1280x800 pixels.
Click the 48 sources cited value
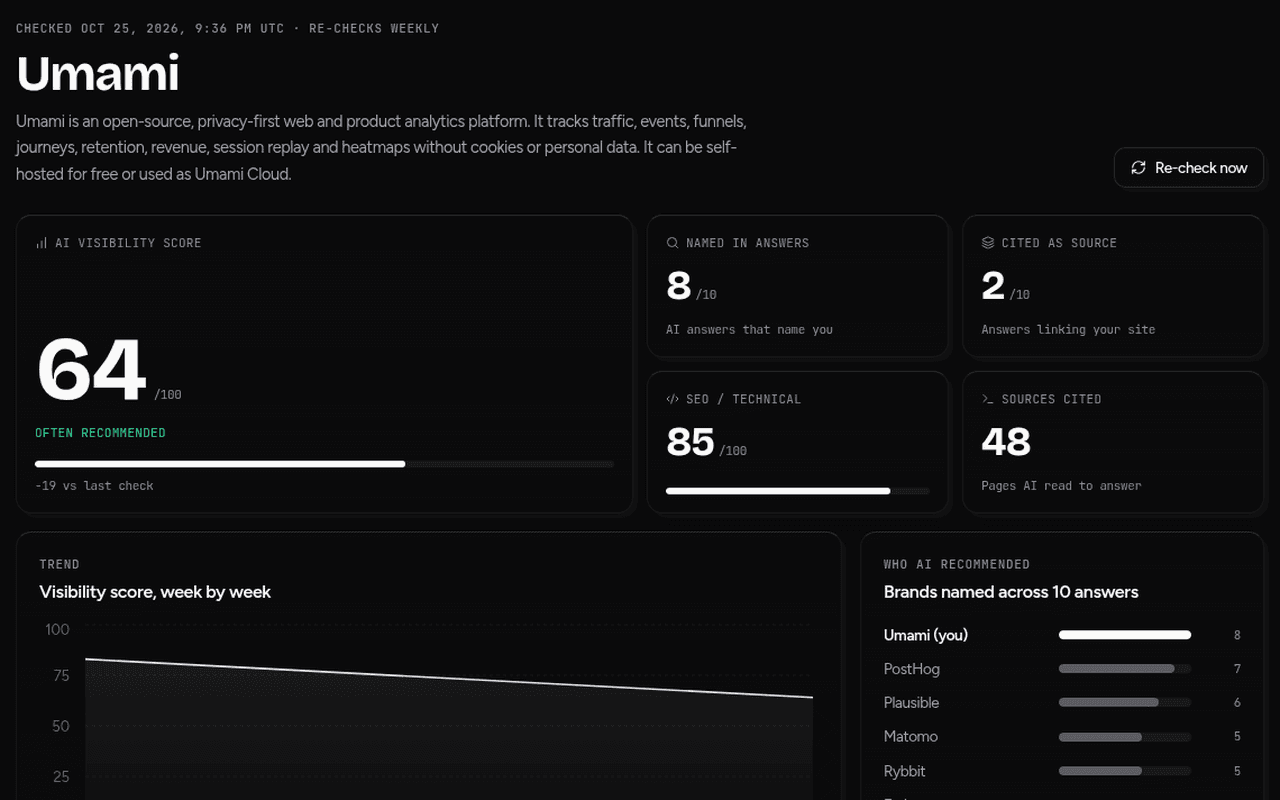[x=1006, y=442]
